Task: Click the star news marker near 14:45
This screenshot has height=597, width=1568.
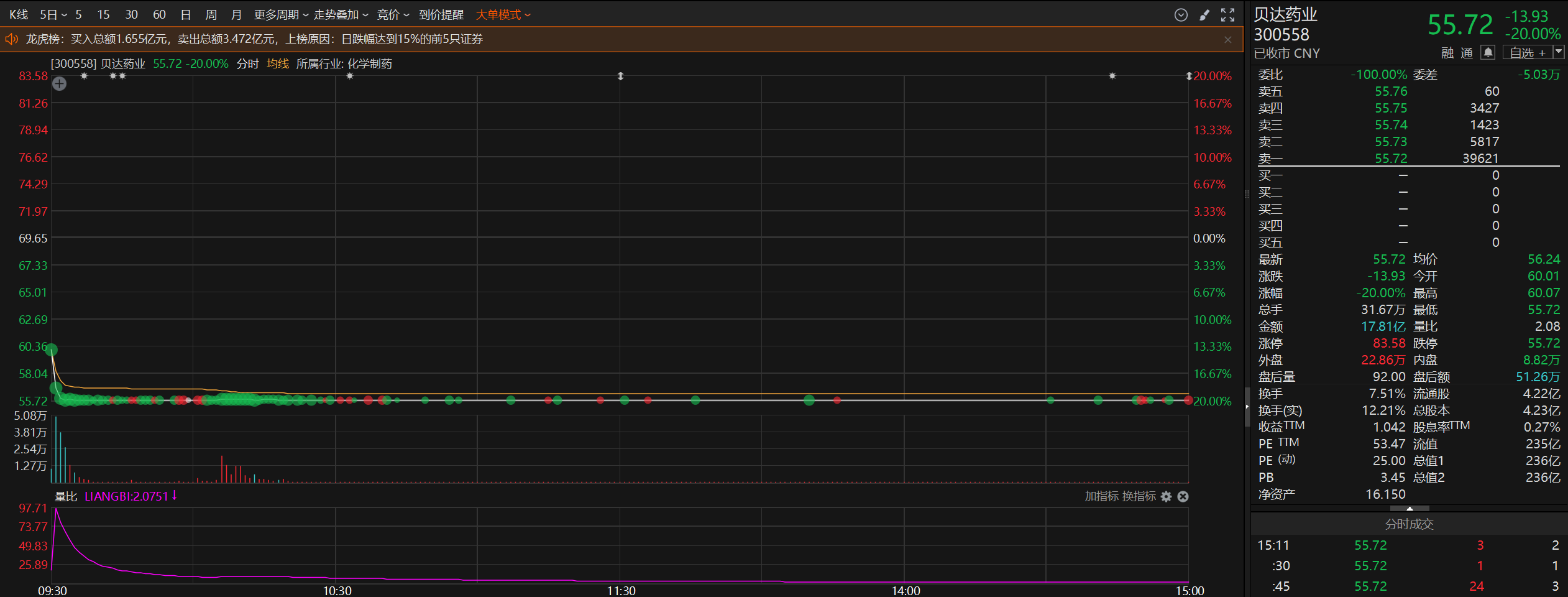Action: (1112, 76)
